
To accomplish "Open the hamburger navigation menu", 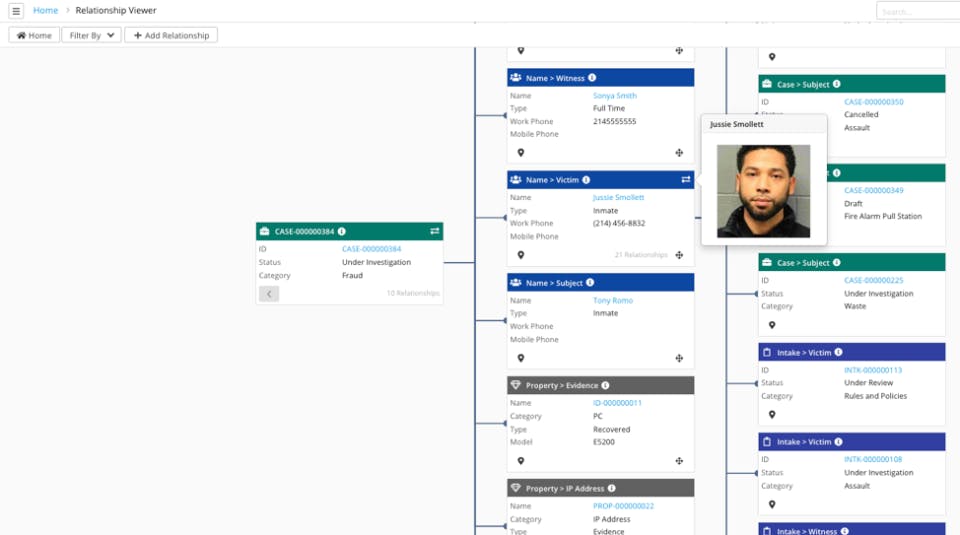I will 16,11.
